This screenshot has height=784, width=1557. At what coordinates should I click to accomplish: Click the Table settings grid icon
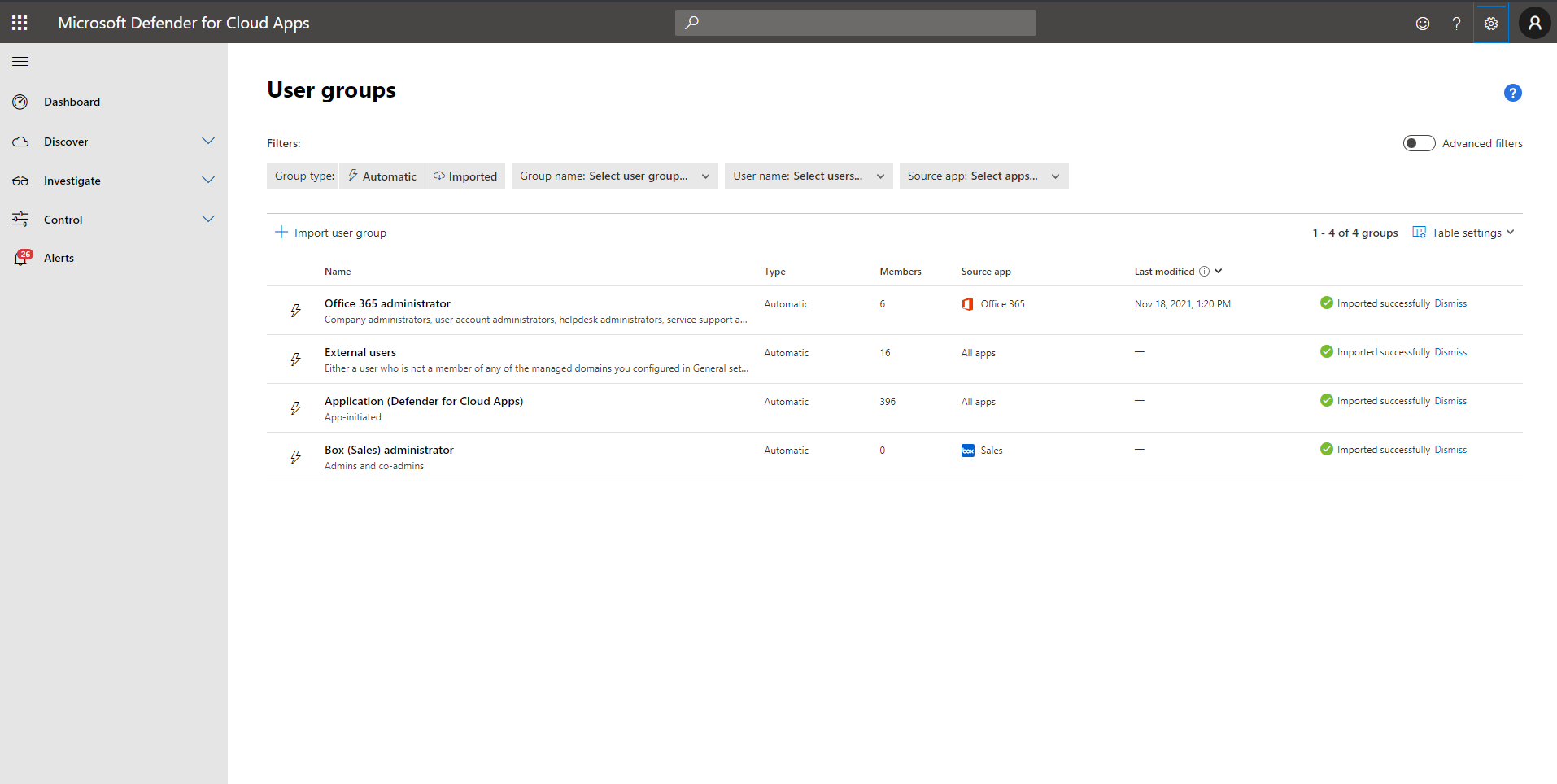(x=1420, y=232)
